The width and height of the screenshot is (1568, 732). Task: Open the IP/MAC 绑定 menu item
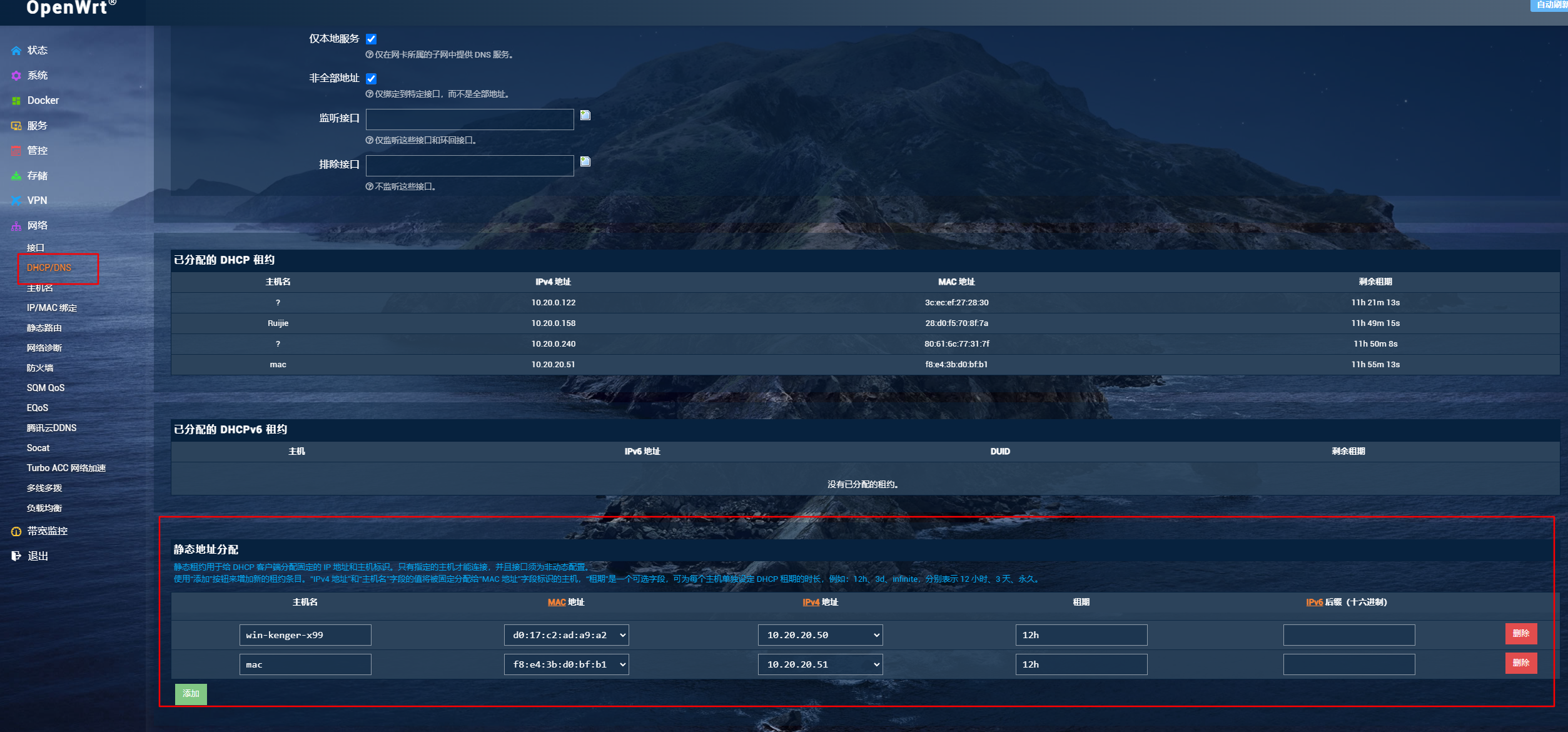click(52, 308)
